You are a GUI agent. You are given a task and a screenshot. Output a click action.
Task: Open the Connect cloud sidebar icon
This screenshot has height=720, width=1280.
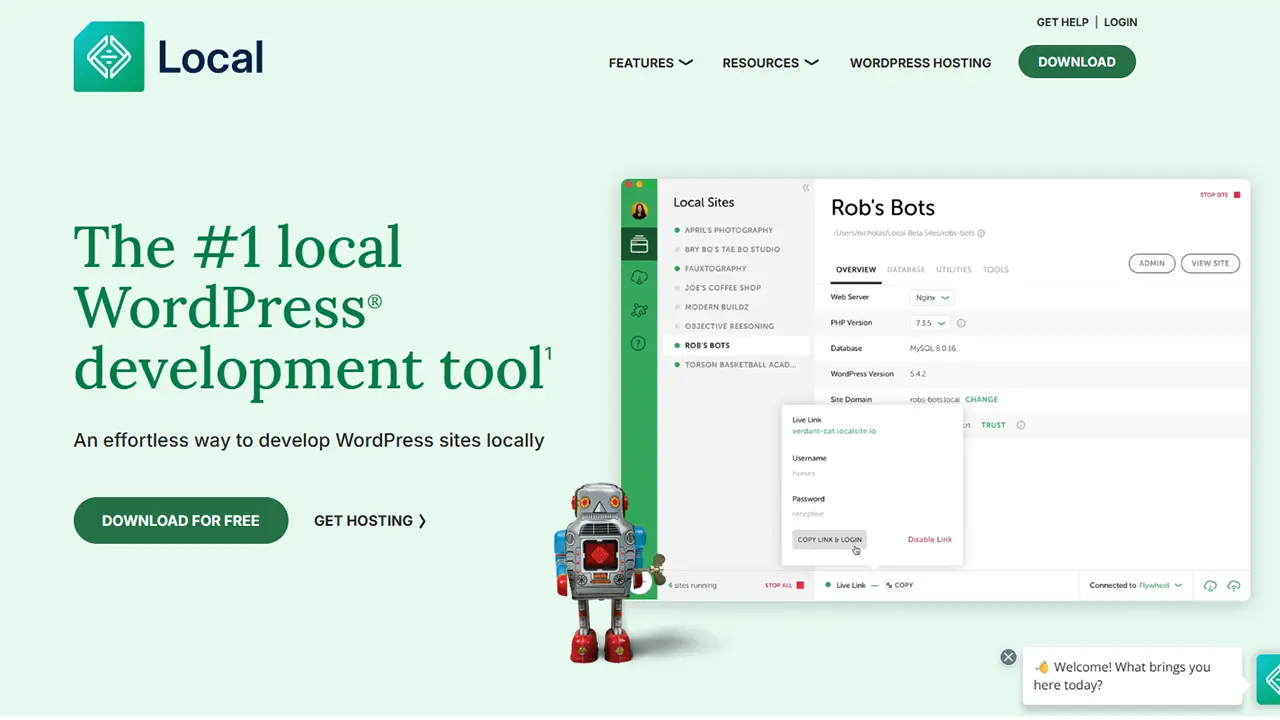pos(639,277)
